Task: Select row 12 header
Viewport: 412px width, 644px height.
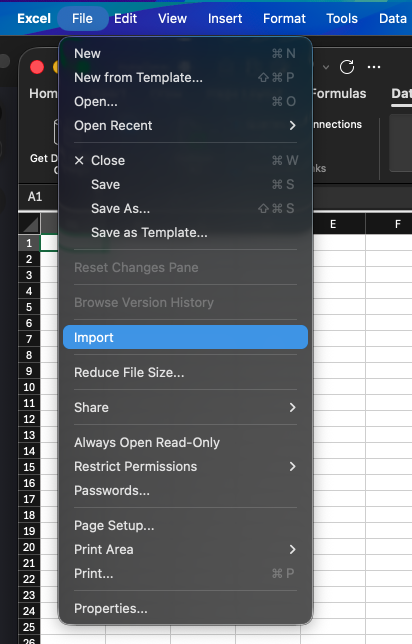Action: 29,419
